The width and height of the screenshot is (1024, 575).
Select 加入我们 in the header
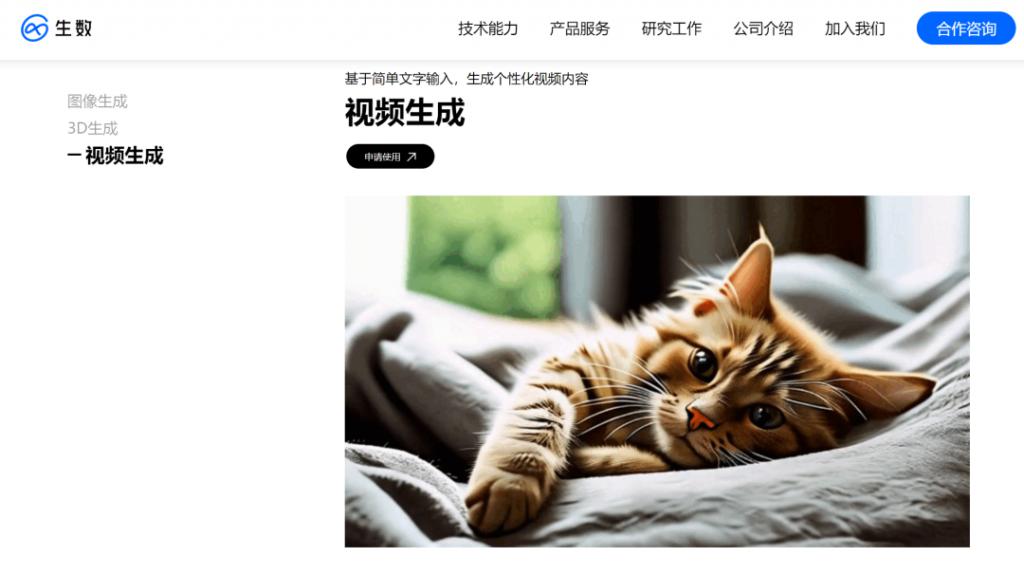pos(855,29)
